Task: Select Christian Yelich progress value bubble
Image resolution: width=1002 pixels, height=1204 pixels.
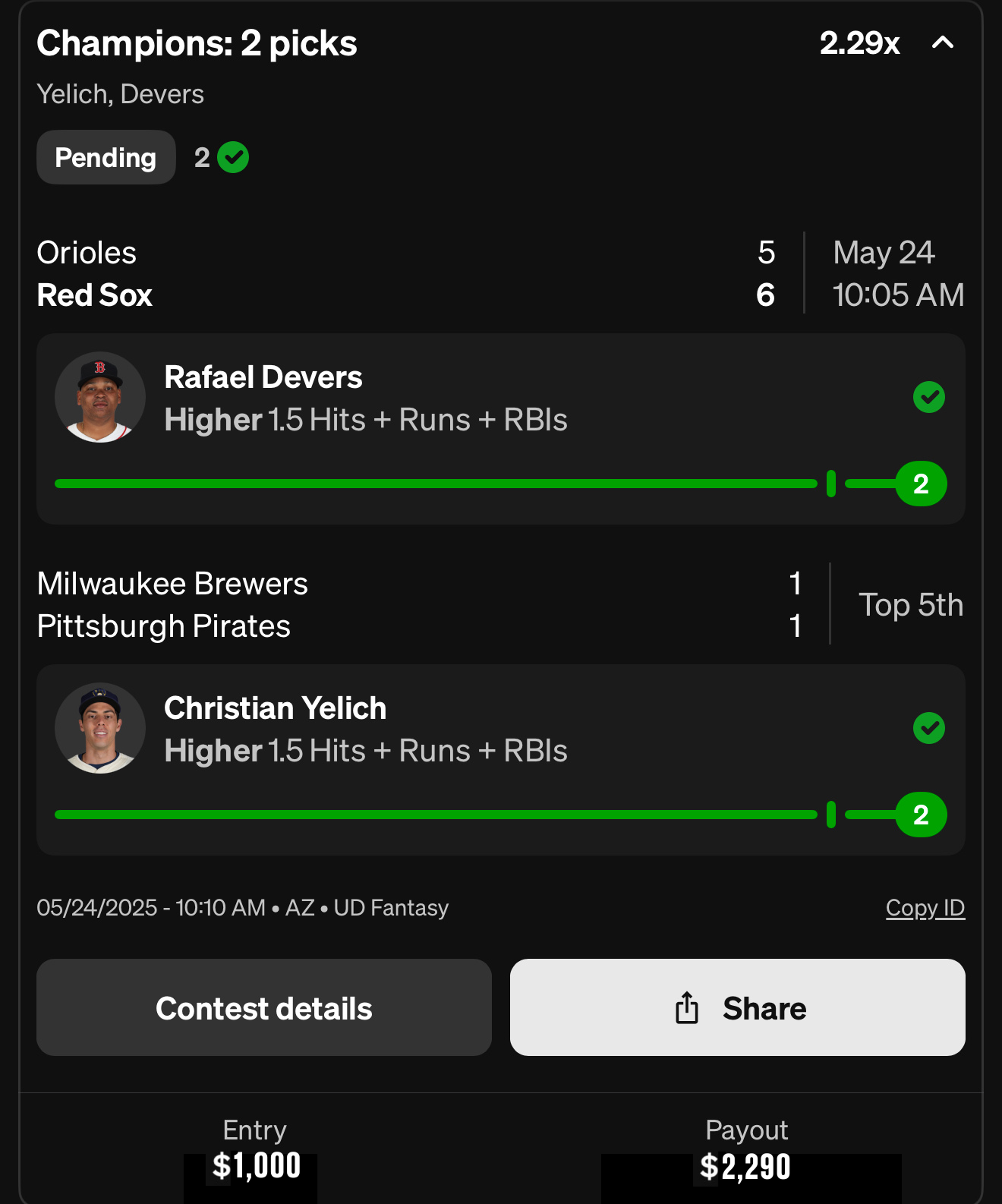Action: pyautogui.click(x=921, y=815)
